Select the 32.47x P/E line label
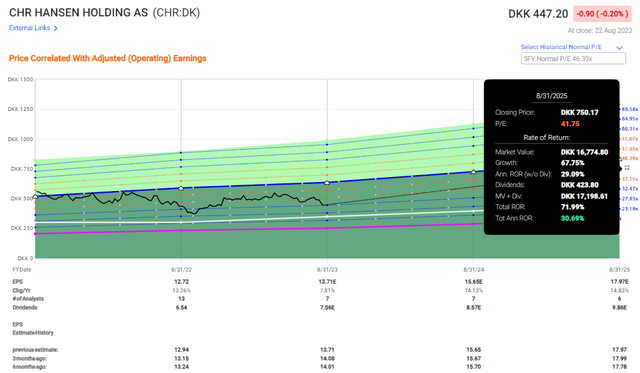 (x=630, y=189)
